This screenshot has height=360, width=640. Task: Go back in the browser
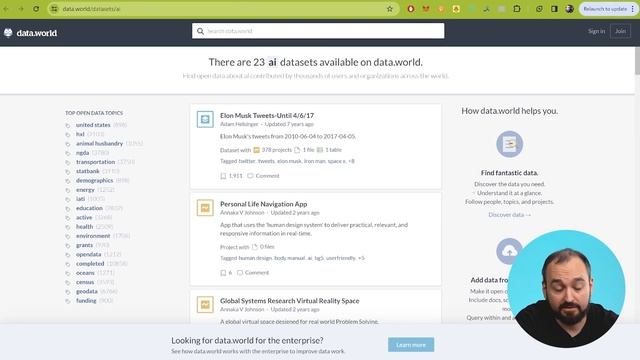pos(6,9)
